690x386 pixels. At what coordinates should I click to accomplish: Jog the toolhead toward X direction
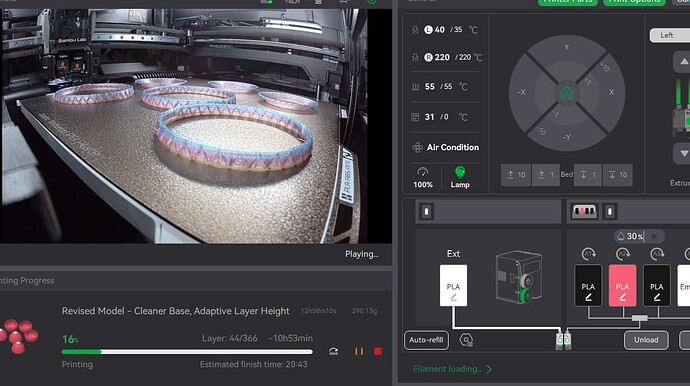pos(611,92)
